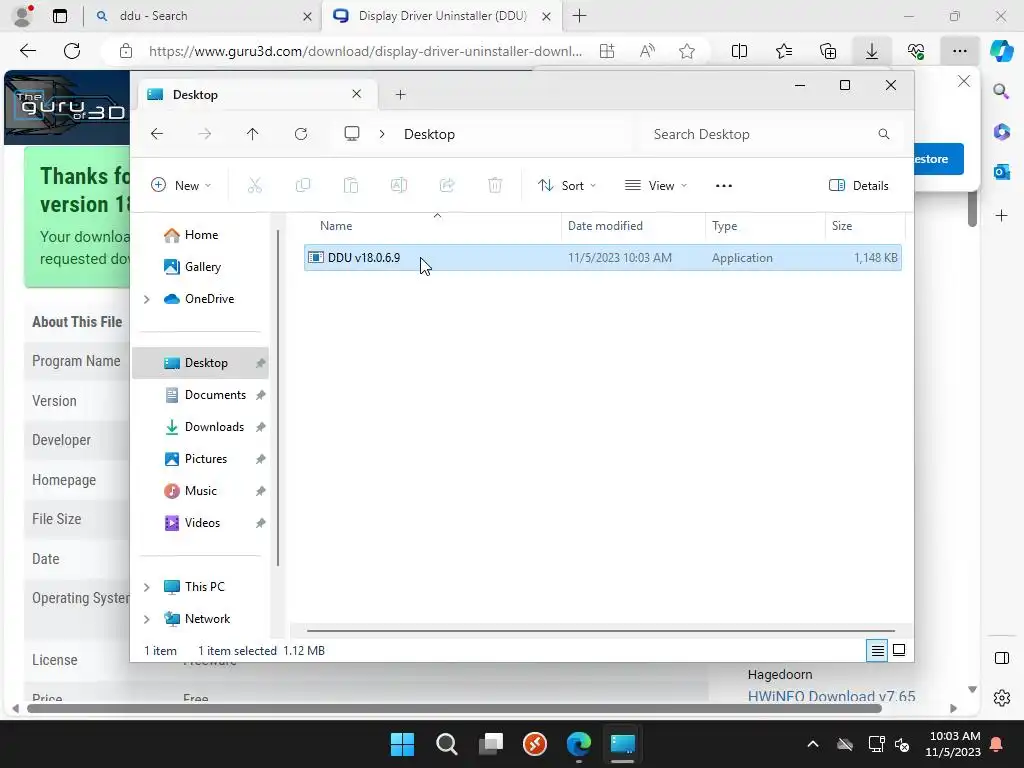
Task: Click the Copy icon in Explorer toolbar
Action: 302,185
